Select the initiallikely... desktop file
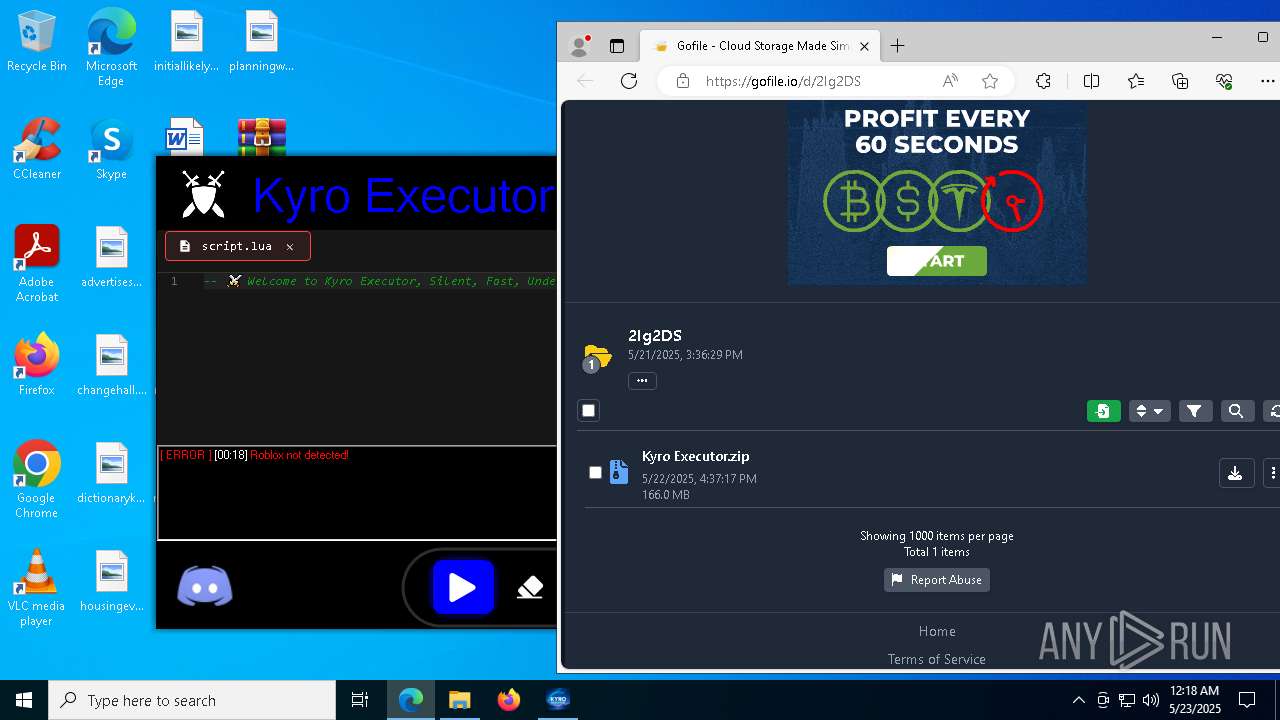 click(x=186, y=42)
